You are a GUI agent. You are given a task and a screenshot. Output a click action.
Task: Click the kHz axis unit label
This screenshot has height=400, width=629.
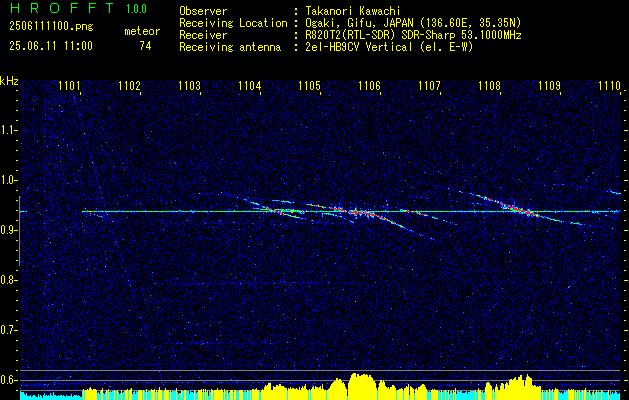[x=9, y=81]
